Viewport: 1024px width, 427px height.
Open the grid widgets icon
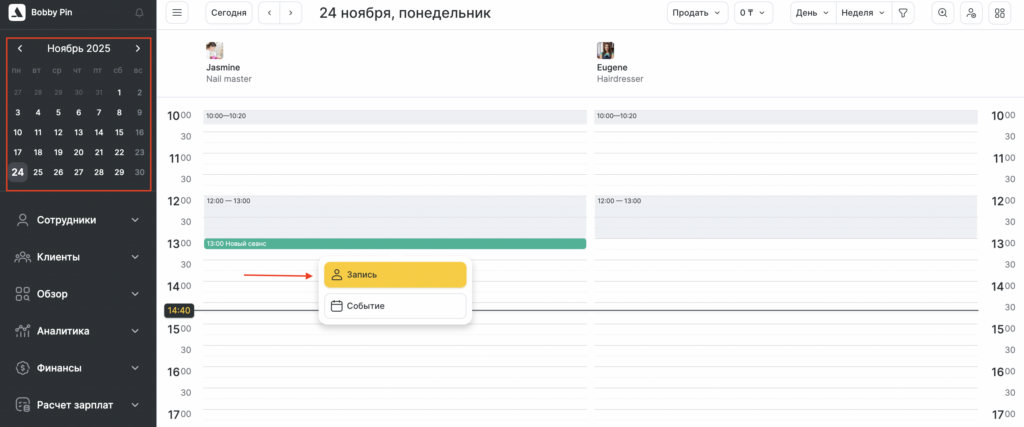click(x=998, y=13)
